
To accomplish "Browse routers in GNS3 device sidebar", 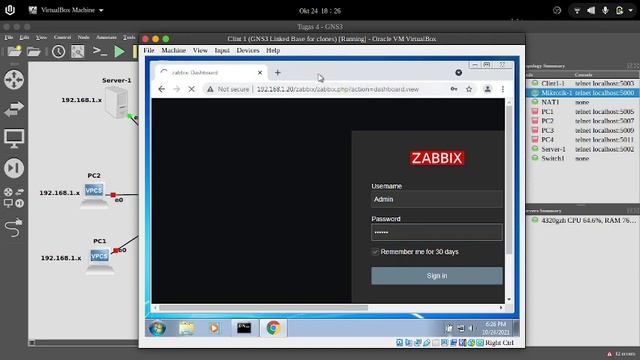I will pyautogui.click(x=14, y=80).
